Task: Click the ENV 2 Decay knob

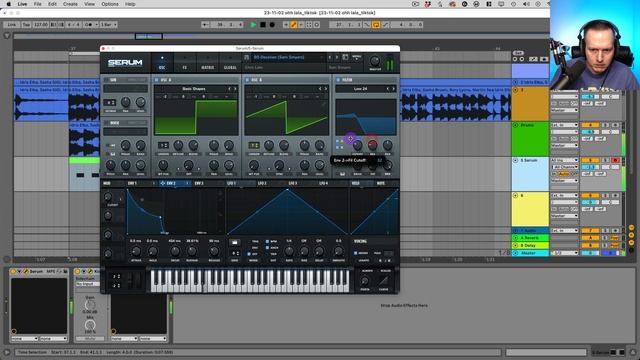Action: [175, 251]
